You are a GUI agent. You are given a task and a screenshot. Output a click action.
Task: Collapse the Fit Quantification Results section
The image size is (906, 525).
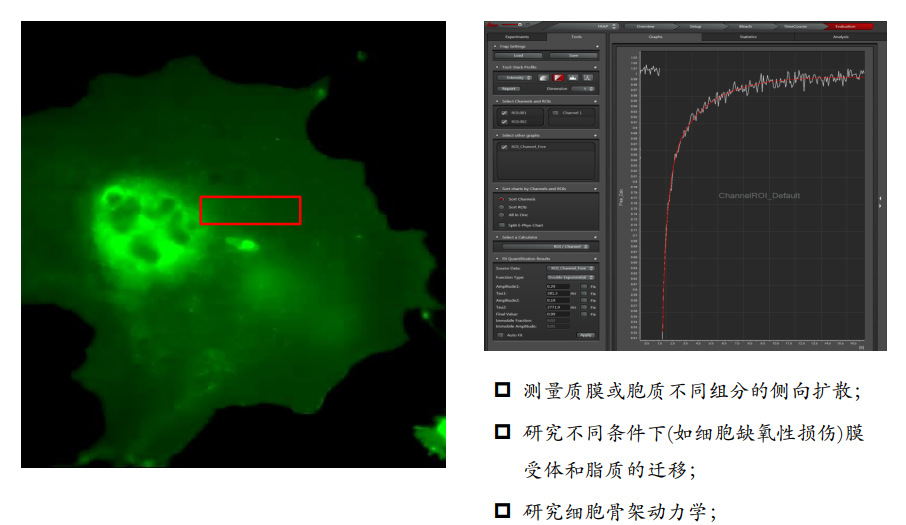(497, 259)
